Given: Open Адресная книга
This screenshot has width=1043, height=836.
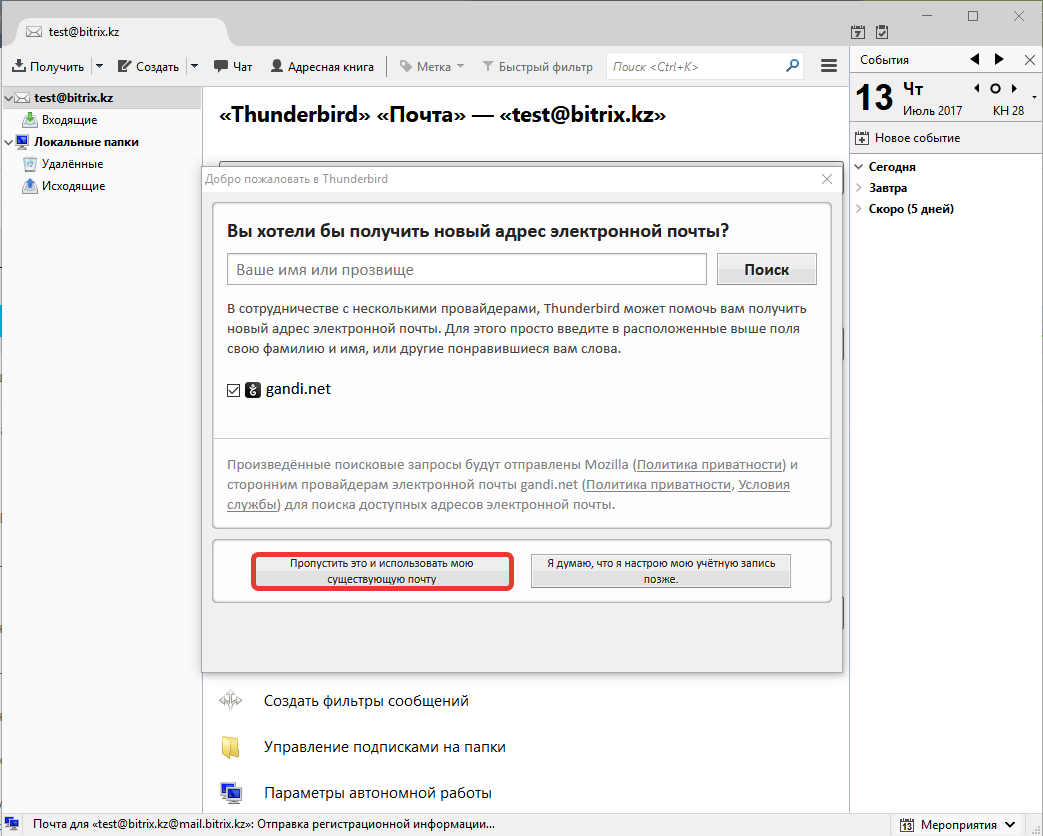Looking at the screenshot, I should click(x=322, y=67).
